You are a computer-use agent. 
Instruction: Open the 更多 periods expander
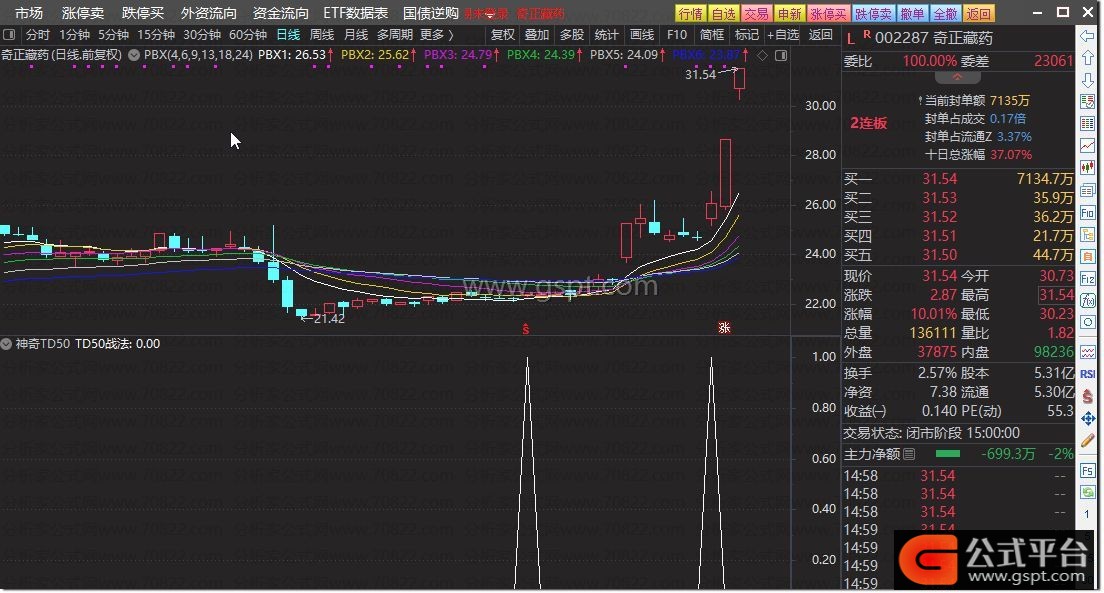pyautogui.click(x=437, y=35)
